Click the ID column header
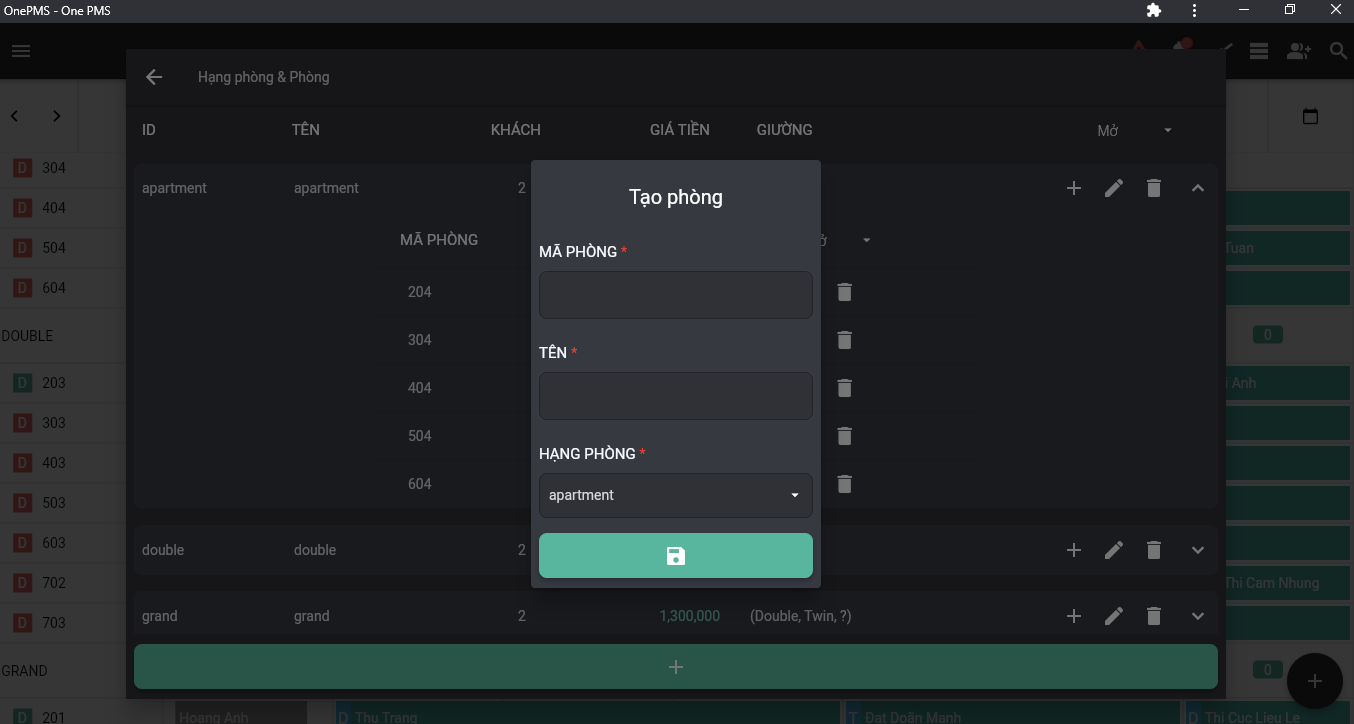1354x724 pixels. [x=149, y=130]
